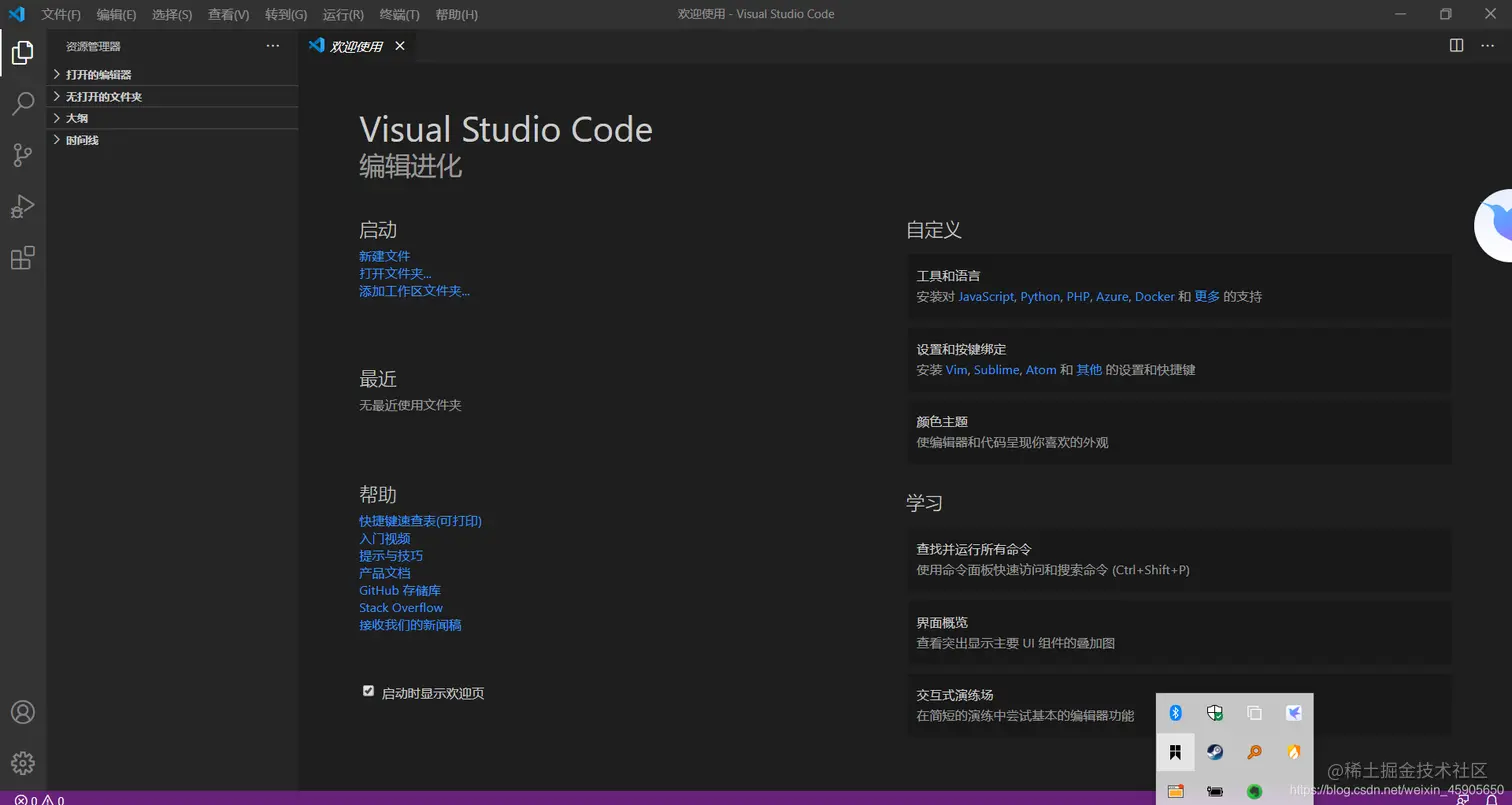Screen dimensions: 1512x805
Task: Click the Atom keybindings link
Action: click(1041, 370)
